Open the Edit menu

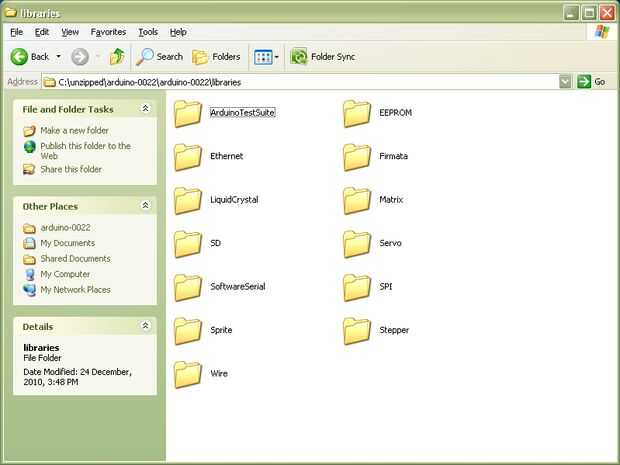(42, 32)
